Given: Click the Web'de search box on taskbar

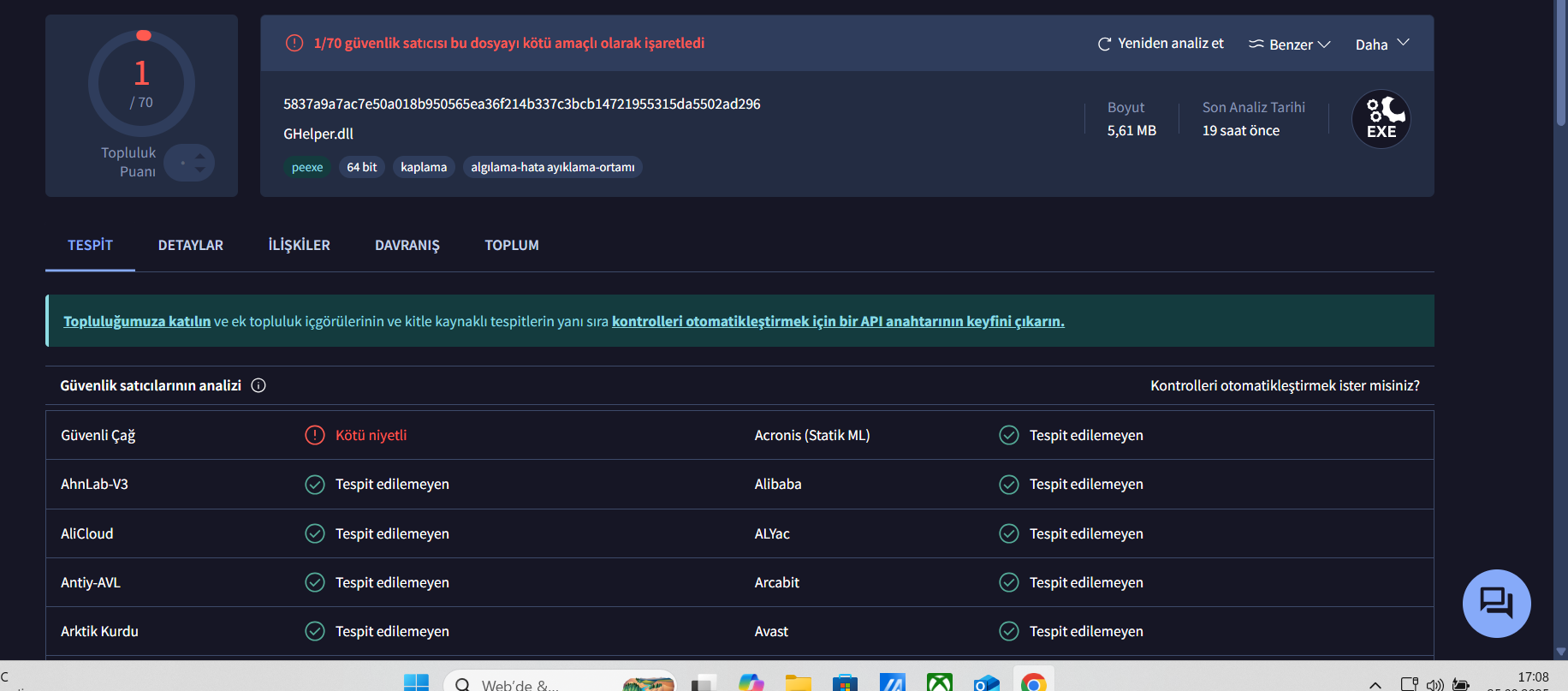Looking at the screenshot, I should pyautogui.click(x=560, y=683).
